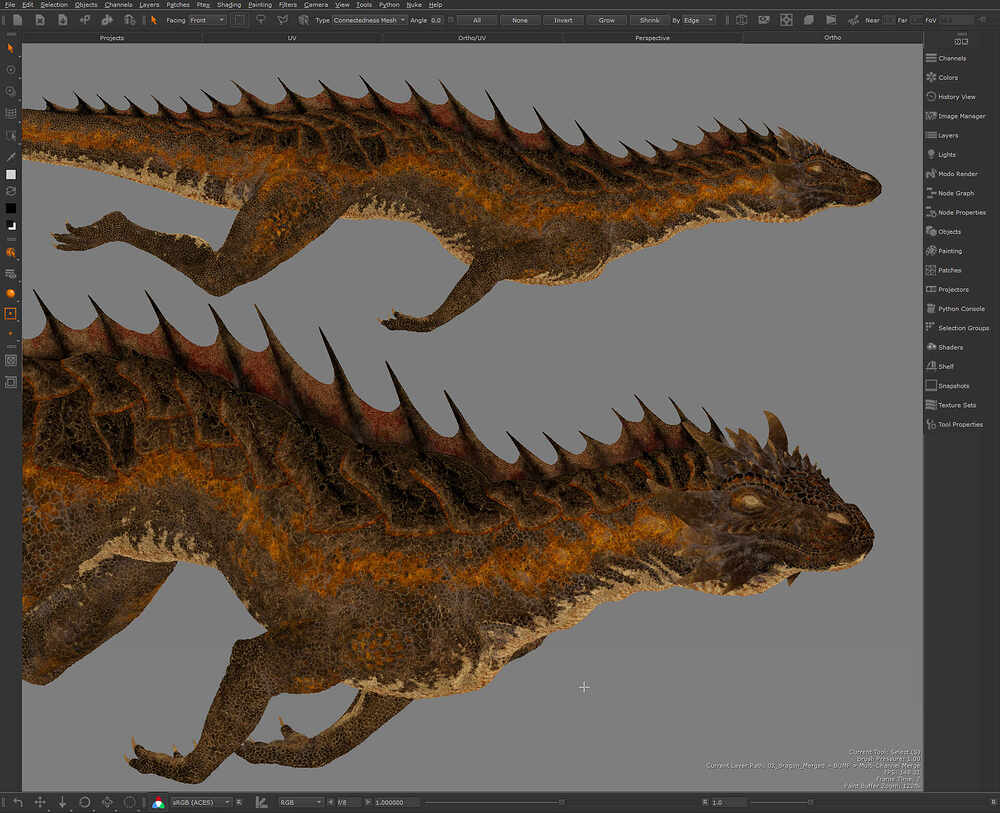Screen dimensions: 1000x813
Task: Click the f/8 exposure field
Action: pos(349,803)
